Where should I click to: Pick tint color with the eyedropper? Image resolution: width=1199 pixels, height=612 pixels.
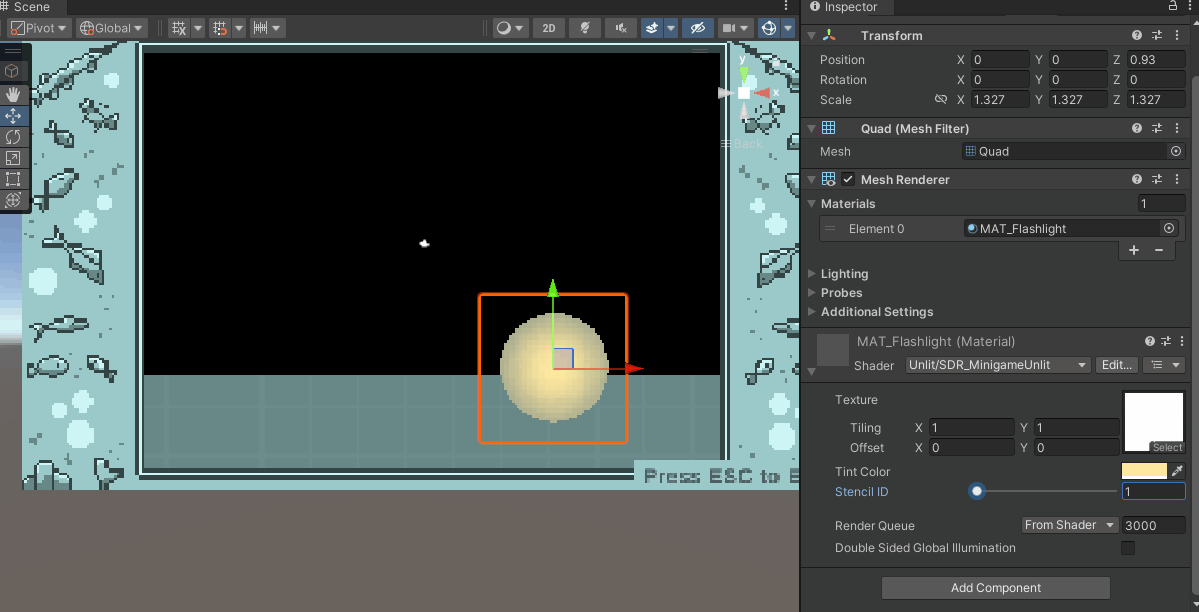1178,470
